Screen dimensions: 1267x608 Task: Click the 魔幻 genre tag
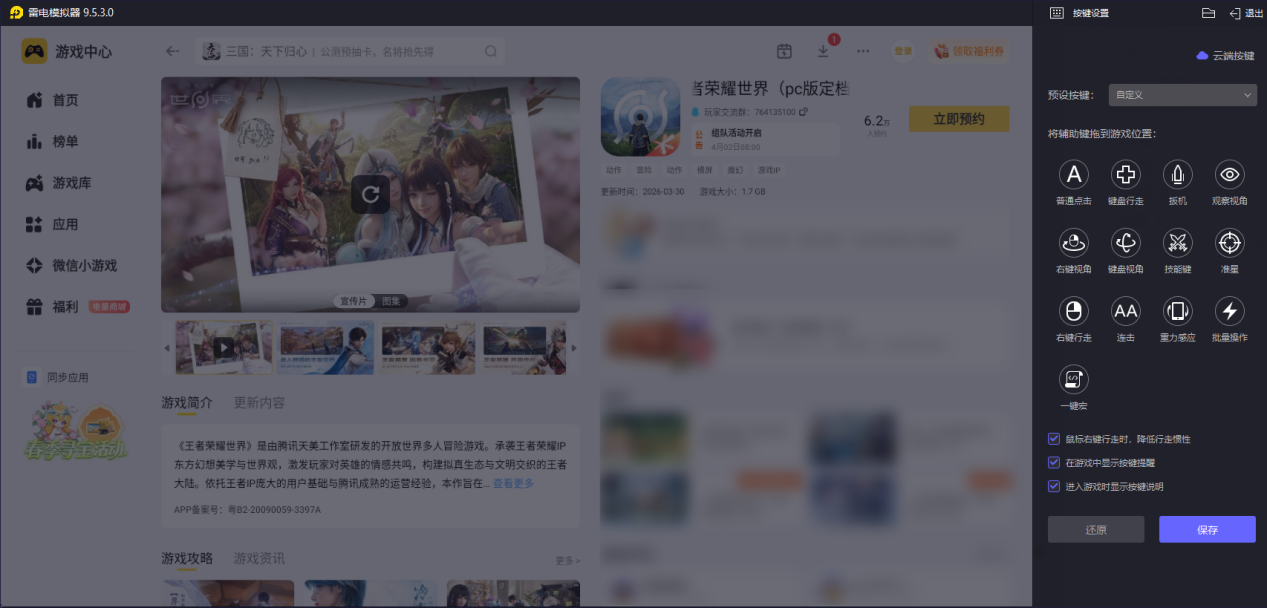click(x=735, y=170)
